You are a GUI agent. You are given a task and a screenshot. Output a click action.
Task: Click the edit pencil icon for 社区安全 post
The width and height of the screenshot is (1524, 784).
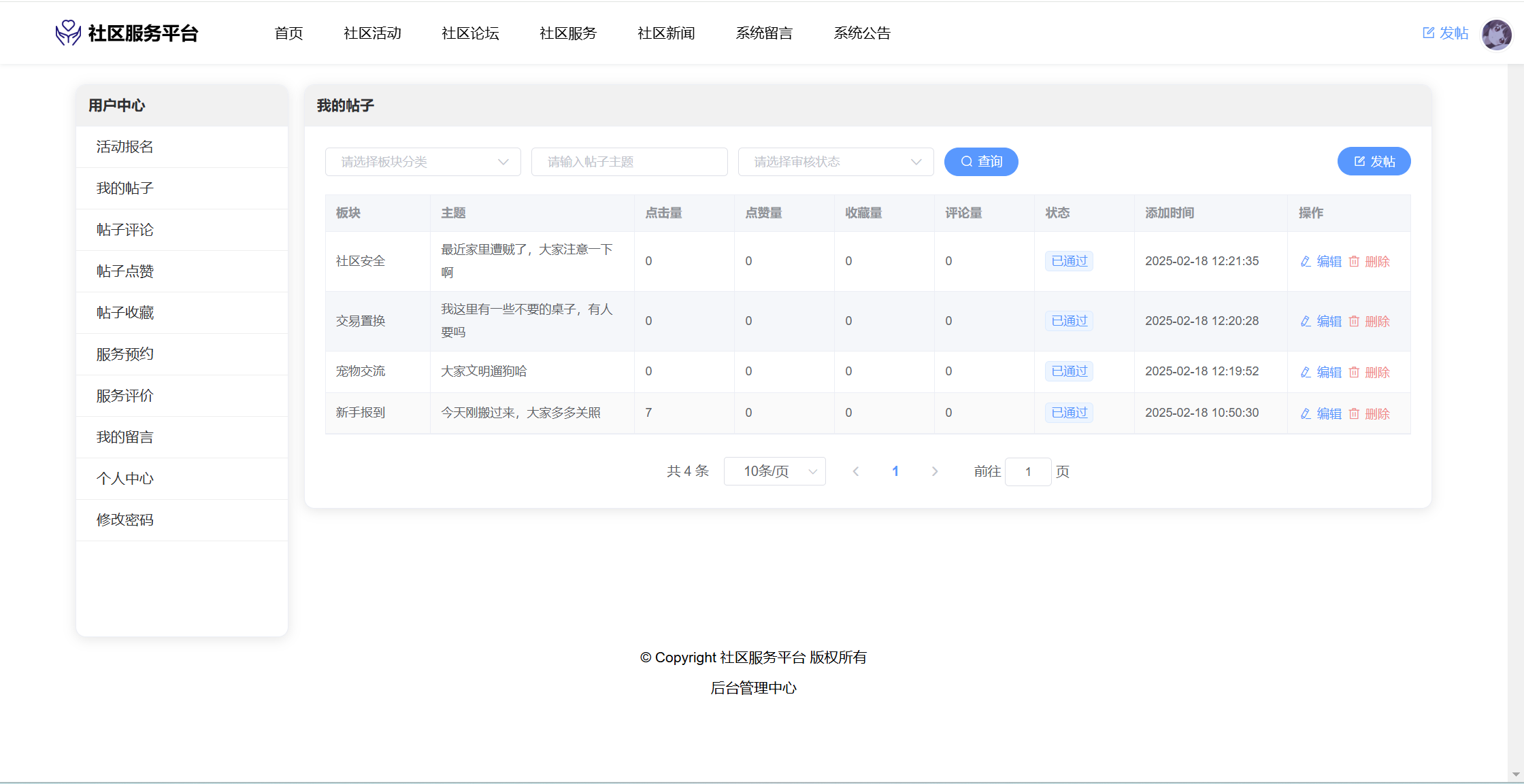[x=1306, y=262]
